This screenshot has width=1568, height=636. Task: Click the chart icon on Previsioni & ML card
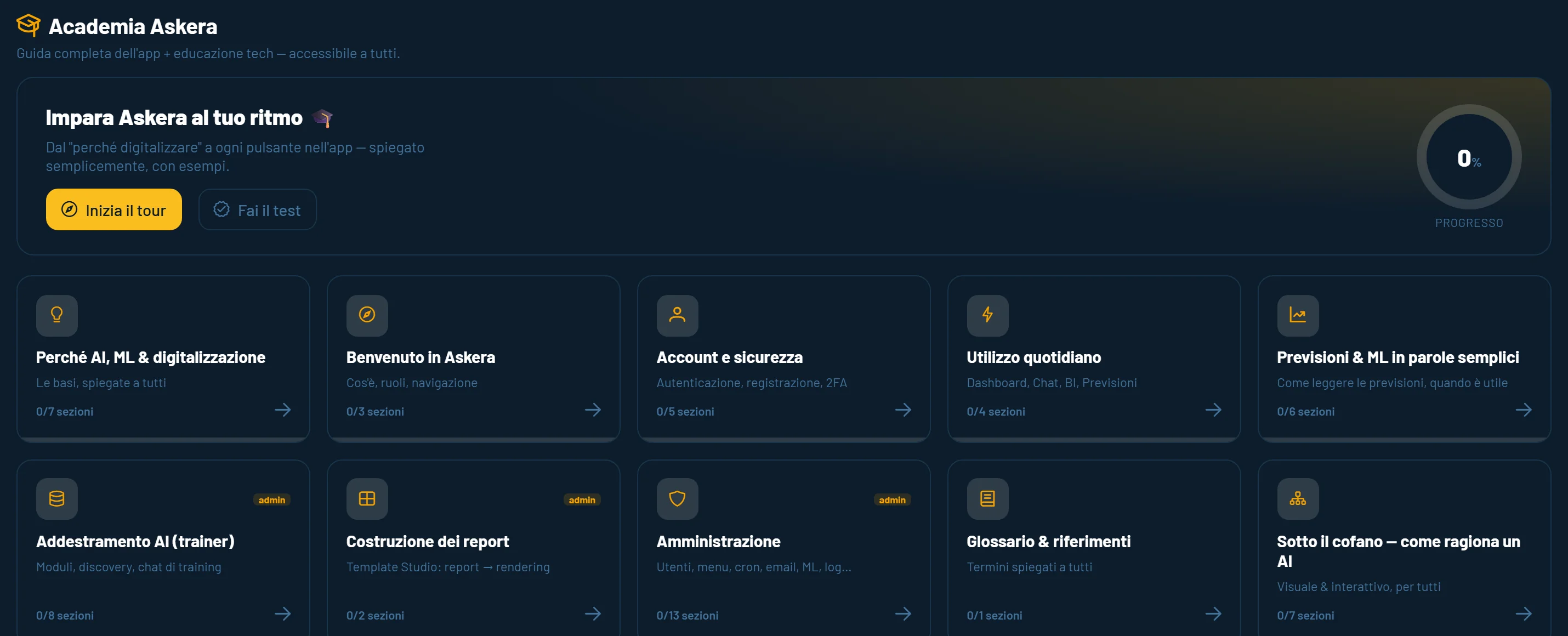[x=1298, y=315]
